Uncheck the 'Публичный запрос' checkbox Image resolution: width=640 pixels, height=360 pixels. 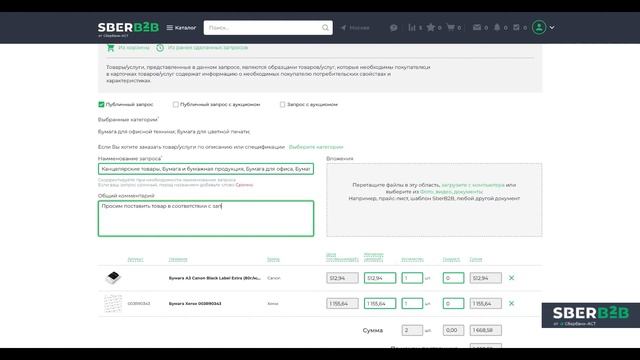click(x=101, y=104)
